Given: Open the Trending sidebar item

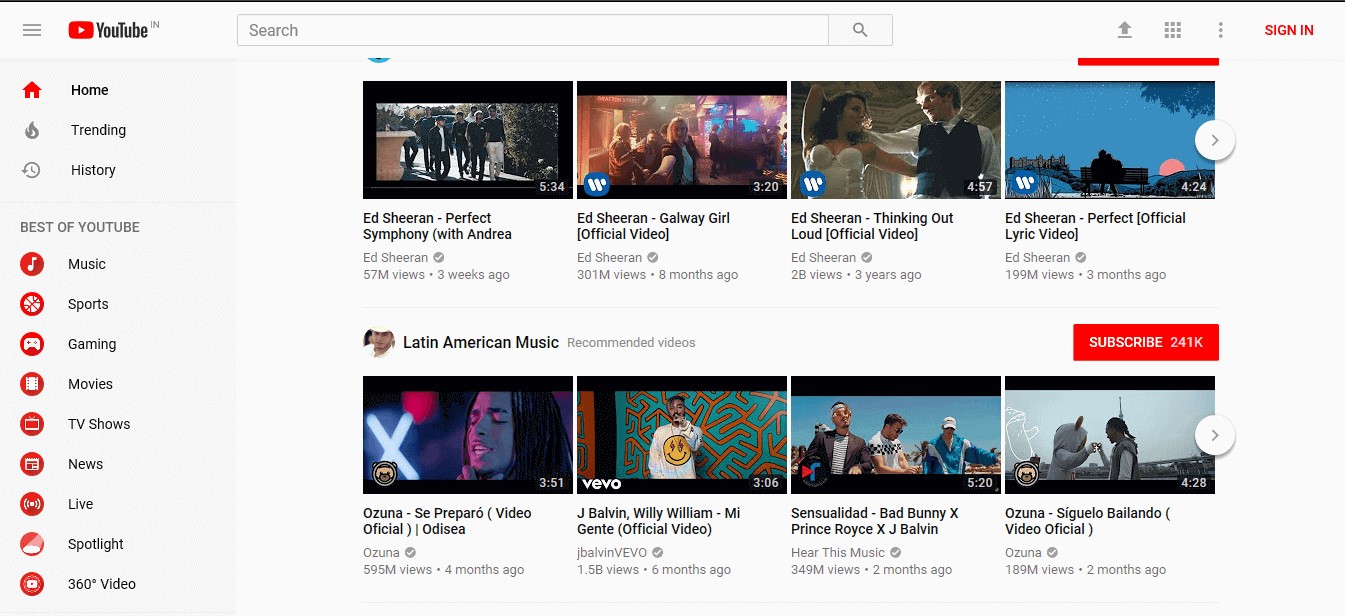Looking at the screenshot, I should point(118,130).
